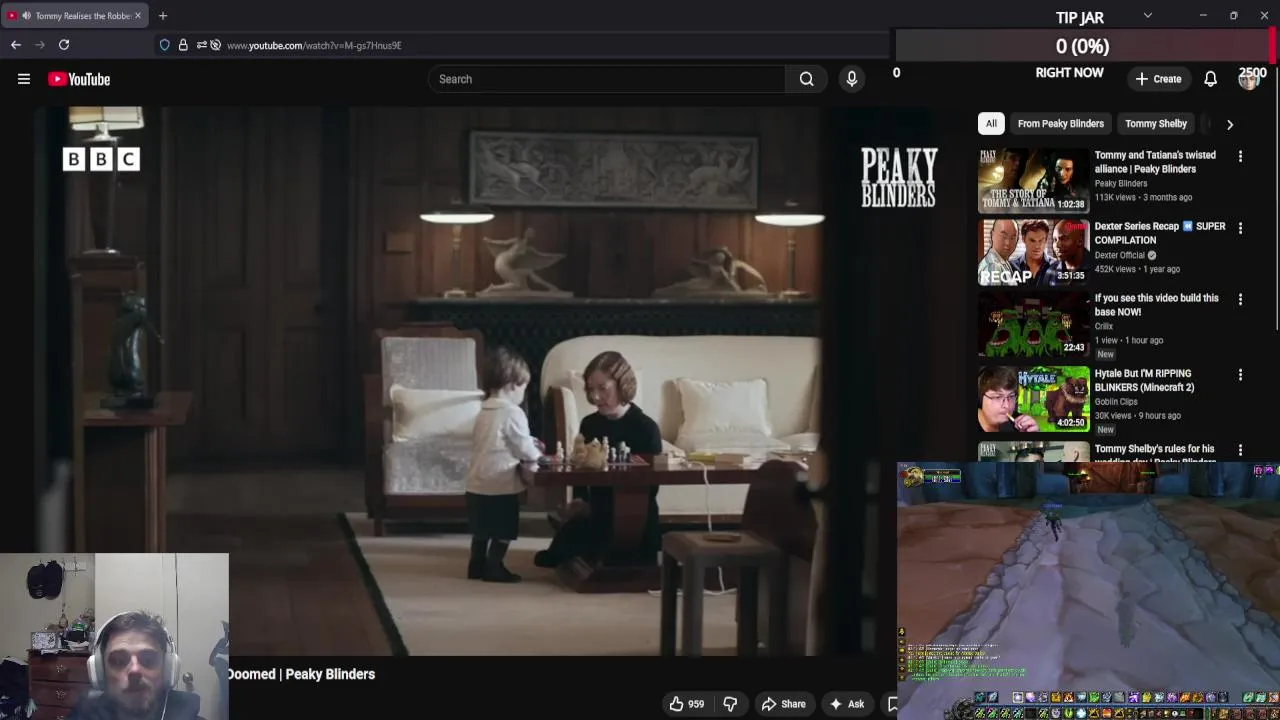Click the browser back arrow
1280x720 pixels.
click(16, 45)
